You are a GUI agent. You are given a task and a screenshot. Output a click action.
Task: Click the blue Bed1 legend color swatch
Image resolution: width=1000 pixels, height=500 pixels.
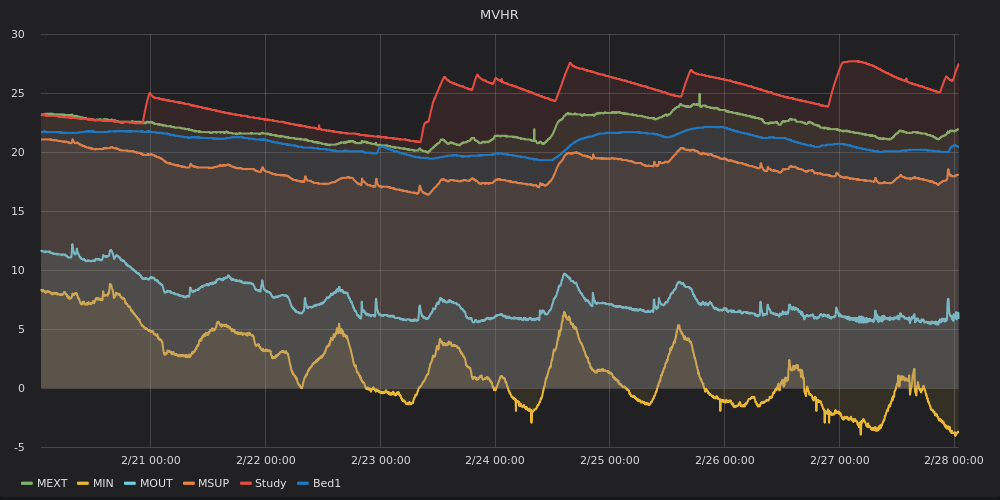[x=304, y=484]
